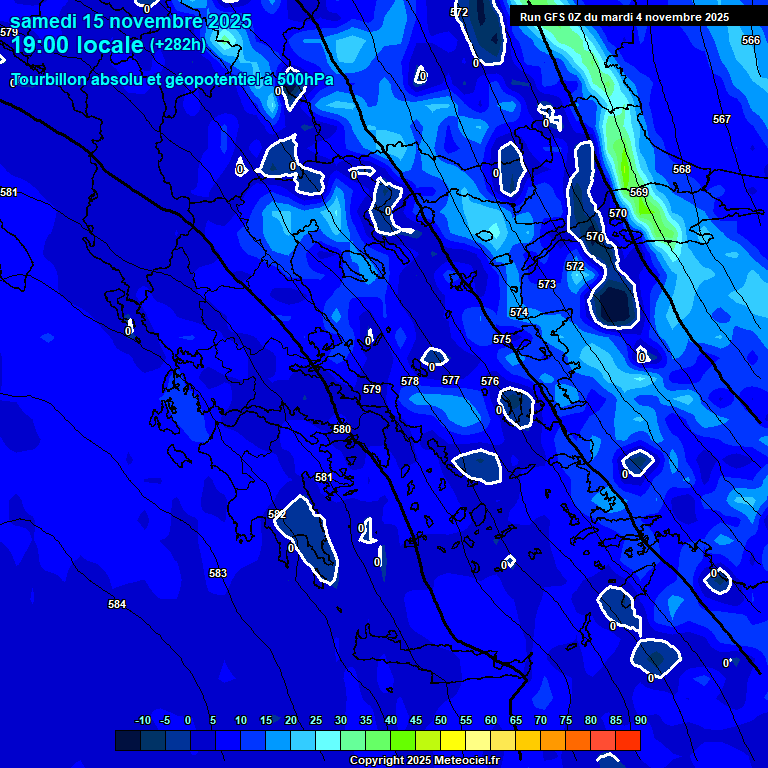Select the bright green swatch under the 40 label
This screenshot has width=768, height=768.
403,741
